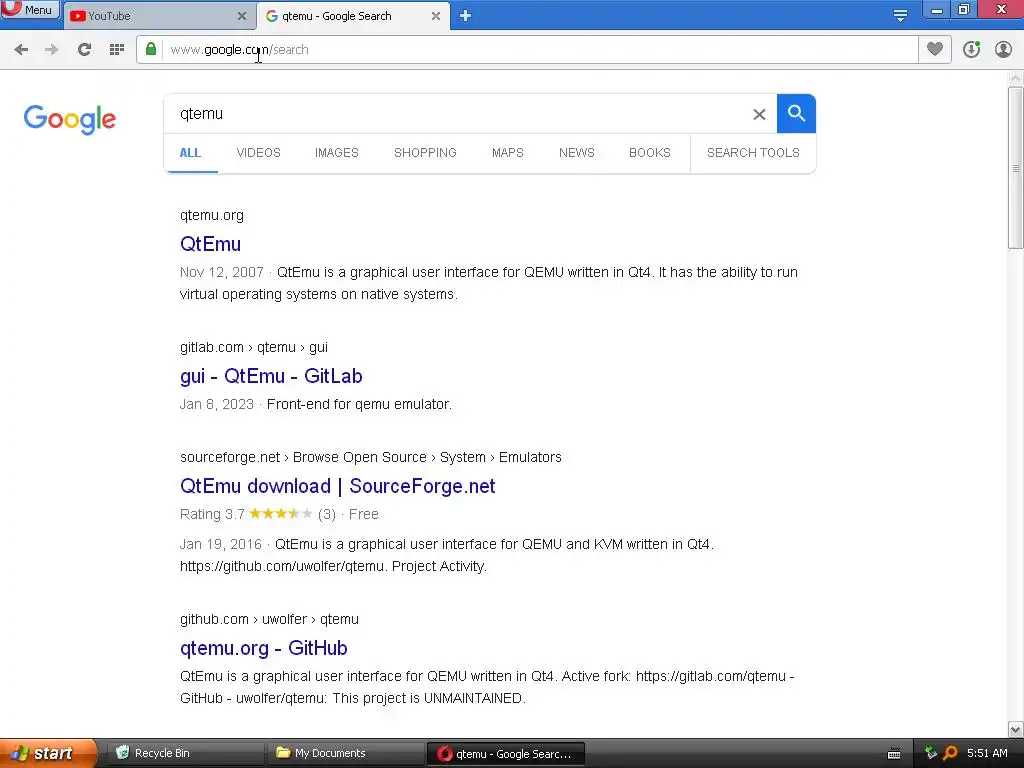Bookmark page with heart icon
1024x768 pixels.
click(935, 49)
